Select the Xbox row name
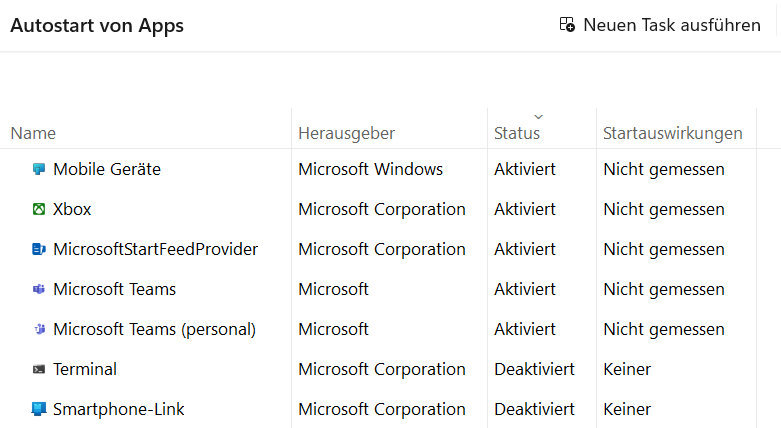 [72, 209]
